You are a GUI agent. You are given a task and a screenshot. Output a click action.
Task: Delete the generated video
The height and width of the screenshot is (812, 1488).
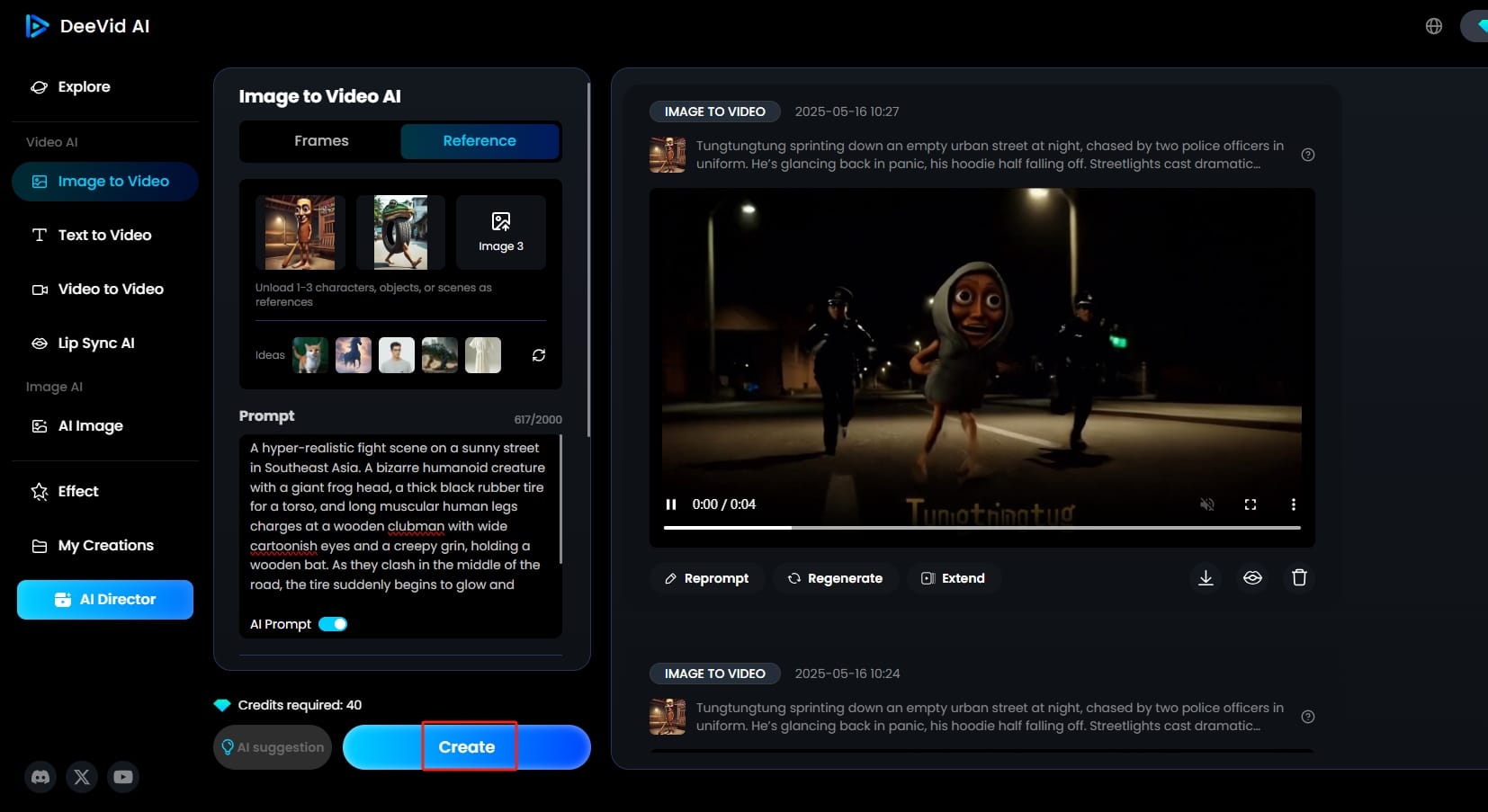pyautogui.click(x=1299, y=578)
